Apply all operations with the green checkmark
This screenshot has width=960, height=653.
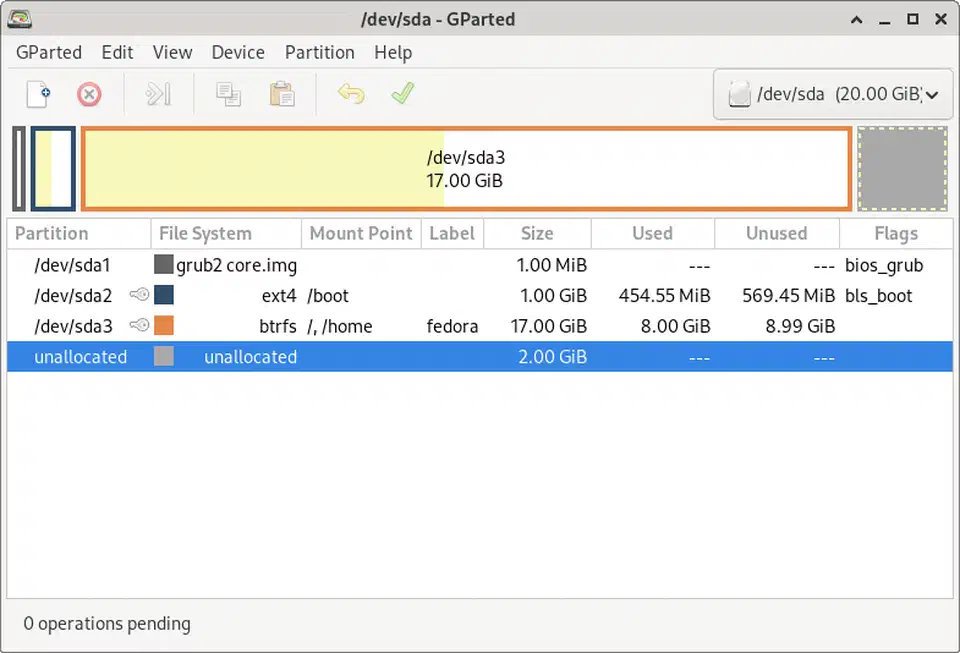click(x=402, y=94)
